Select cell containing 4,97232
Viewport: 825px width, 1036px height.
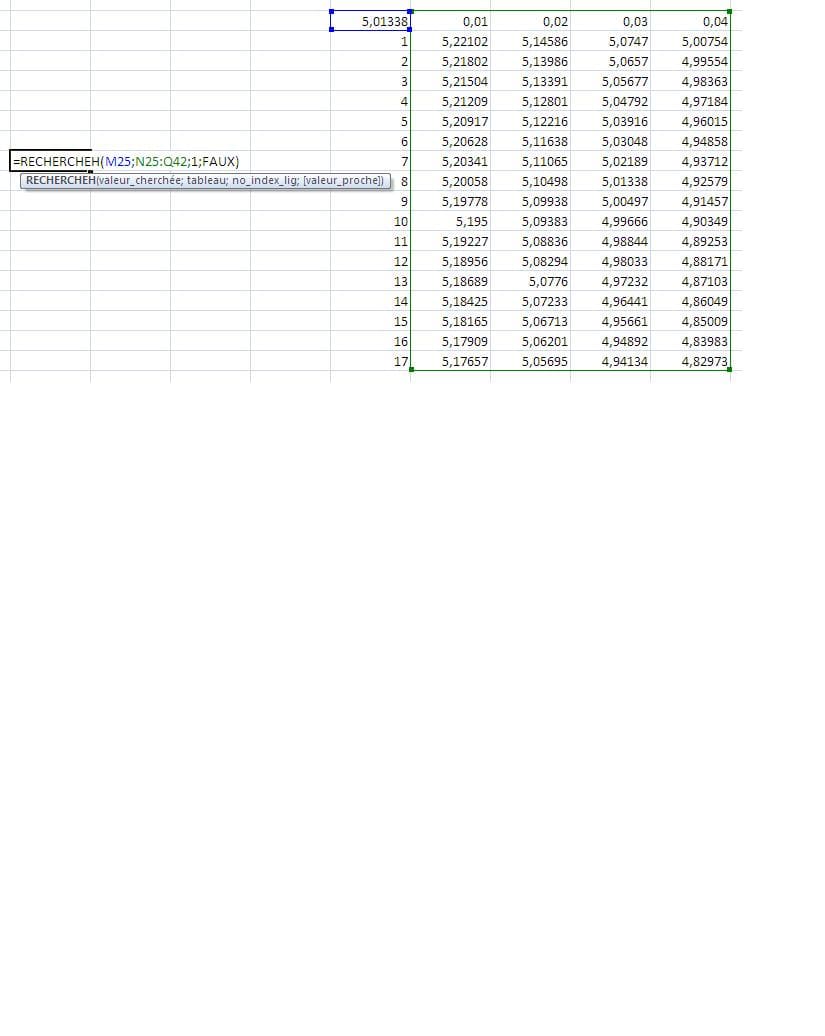click(610, 281)
